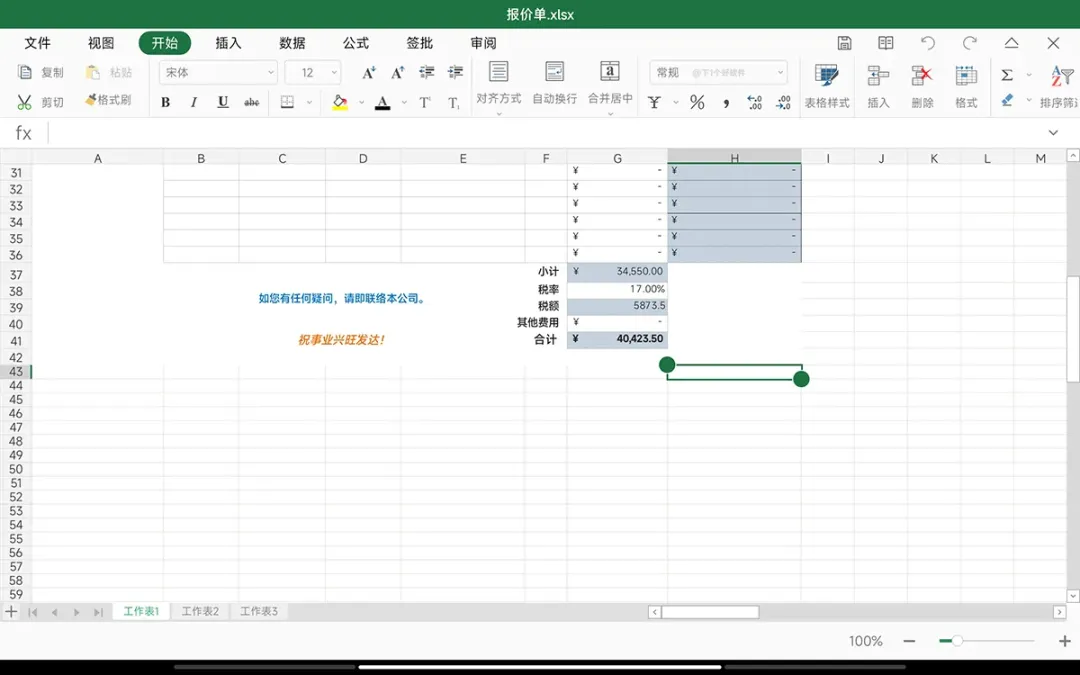Undo the last action
The height and width of the screenshot is (675, 1080).
tap(928, 43)
